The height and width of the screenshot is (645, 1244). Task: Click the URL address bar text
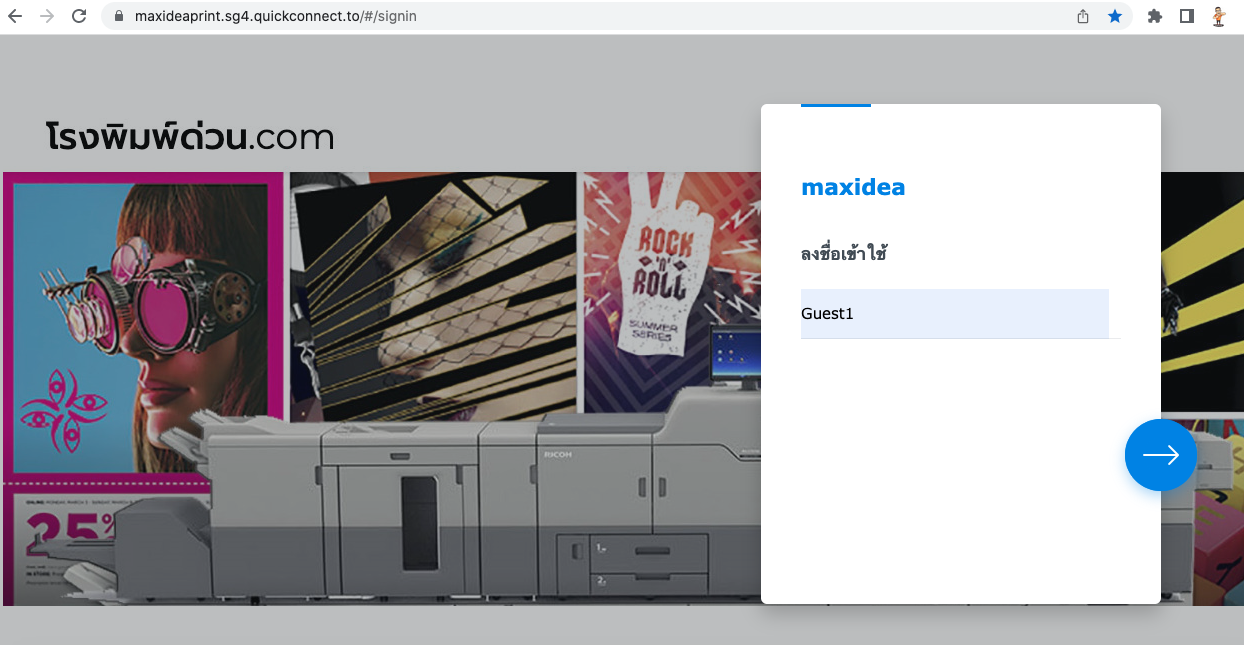click(276, 16)
